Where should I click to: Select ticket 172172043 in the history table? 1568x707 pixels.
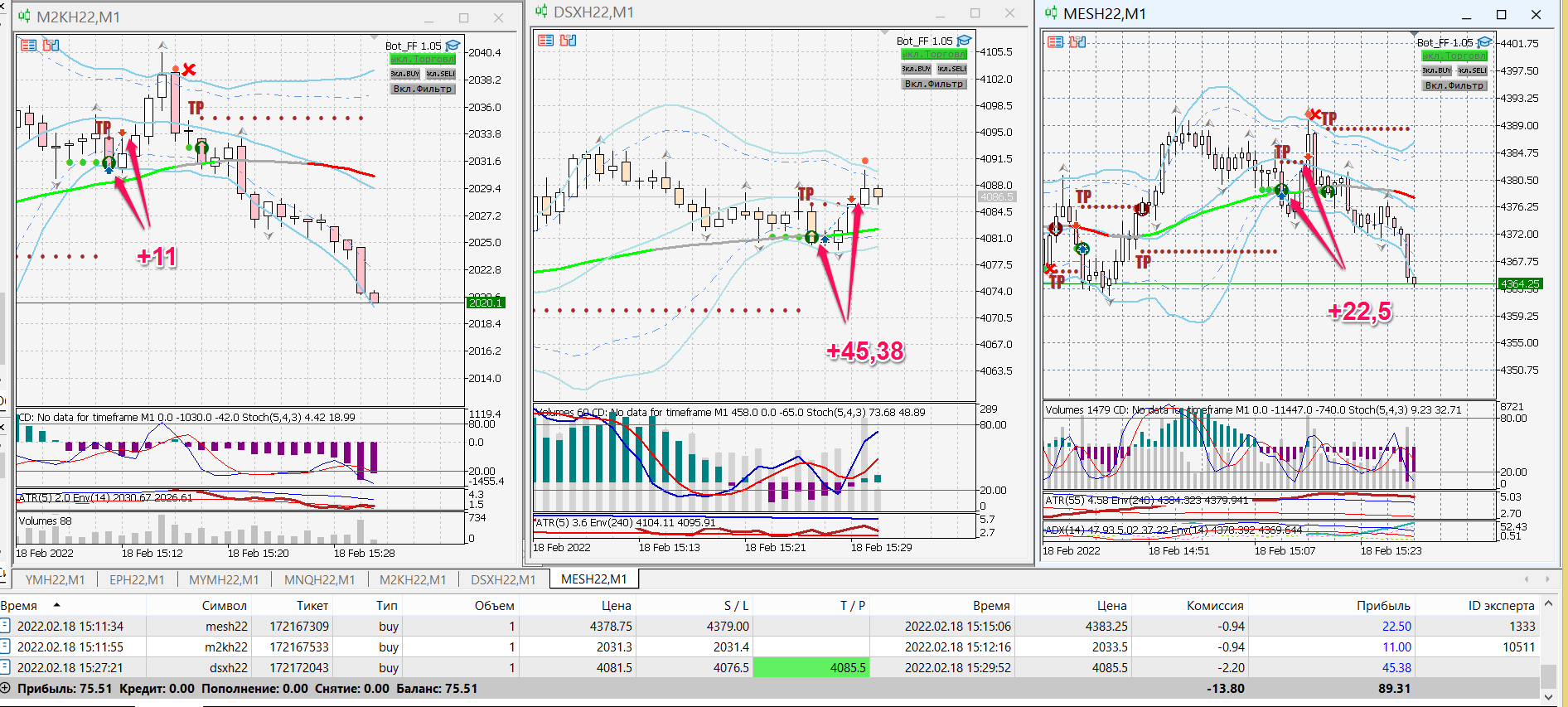point(298,667)
